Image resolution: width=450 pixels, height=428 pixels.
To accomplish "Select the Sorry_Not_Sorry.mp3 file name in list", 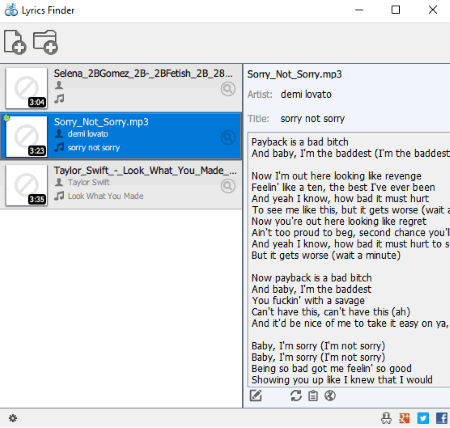I will pyautogui.click(x=101, y=122).
